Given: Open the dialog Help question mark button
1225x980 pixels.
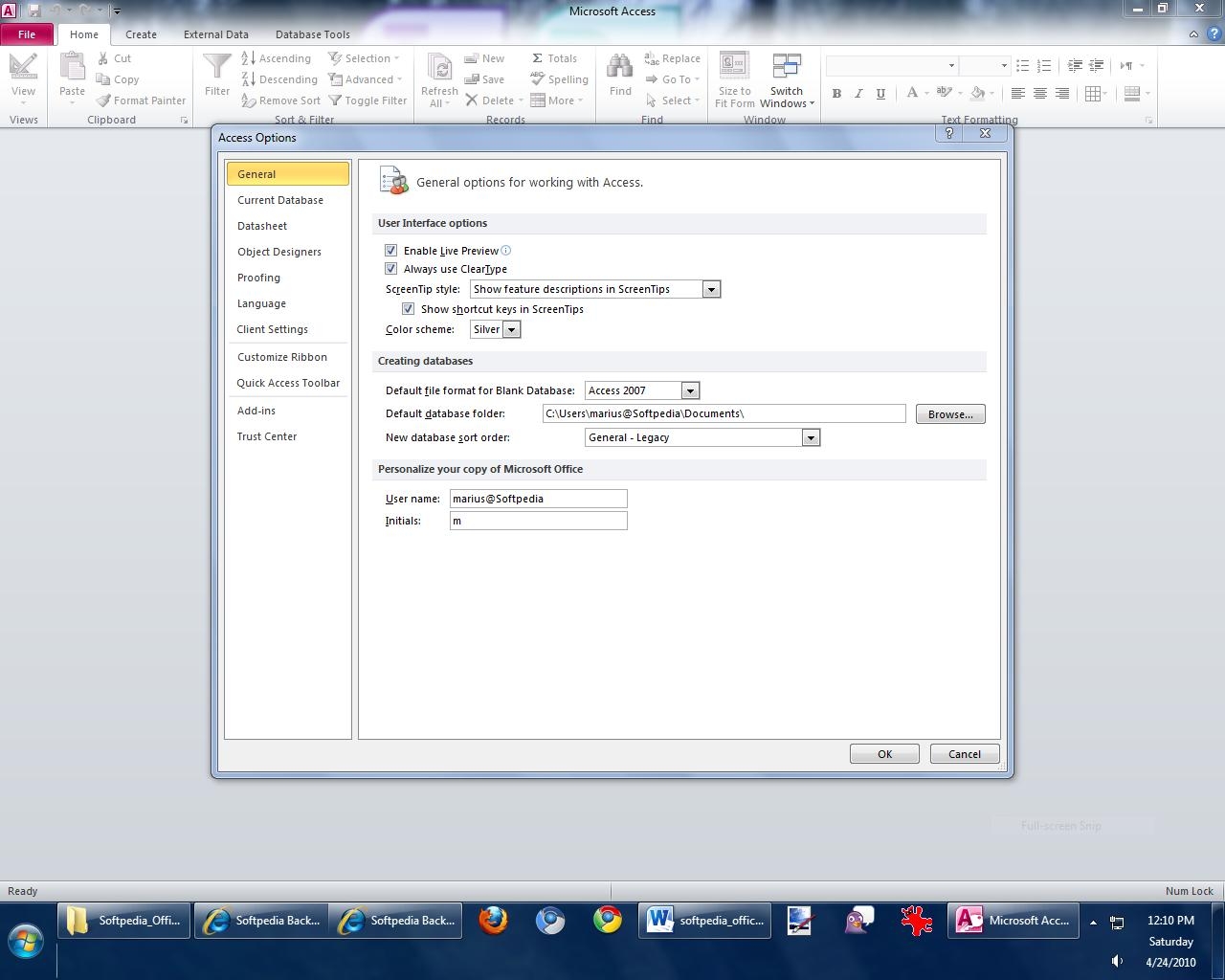Looking at the screenshot, I should (x=948, y=134).
